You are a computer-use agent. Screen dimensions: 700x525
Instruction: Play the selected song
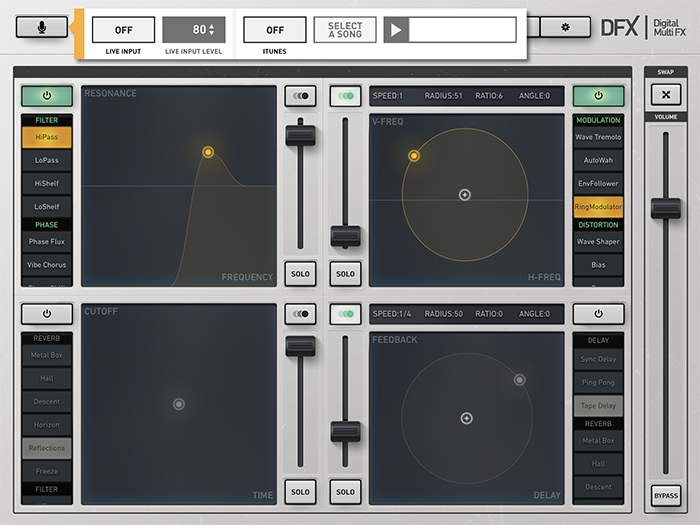click(x=396, y=30)
